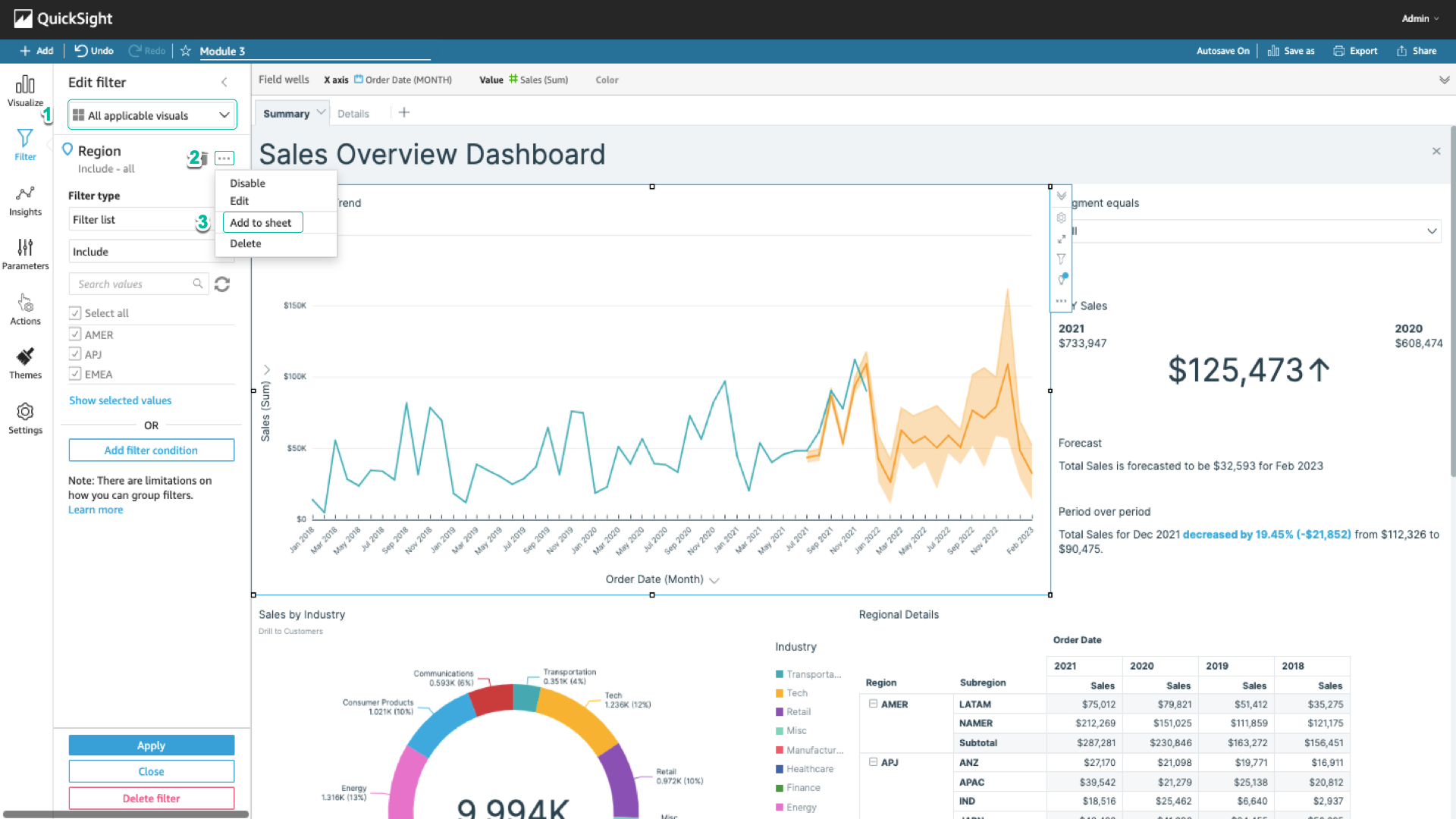
Task: Open the Visualize panel
Action: point(25,90)
